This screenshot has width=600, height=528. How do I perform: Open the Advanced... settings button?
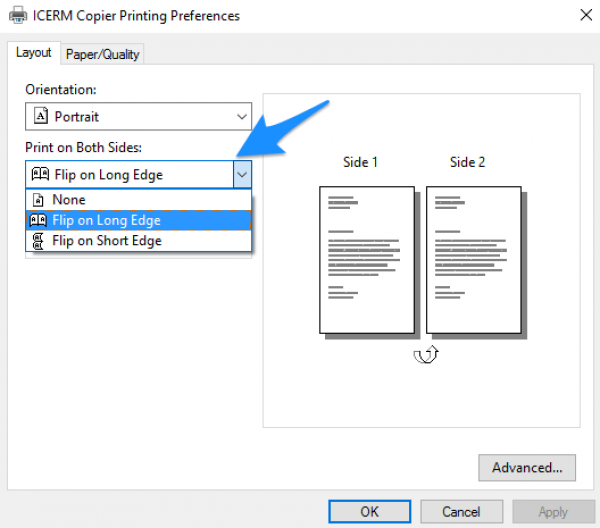[x=527, y=468]
